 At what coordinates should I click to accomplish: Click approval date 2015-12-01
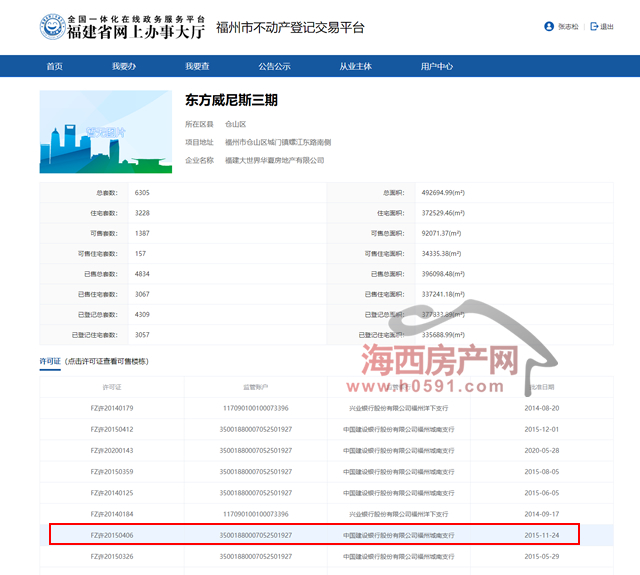click(542, 429)
